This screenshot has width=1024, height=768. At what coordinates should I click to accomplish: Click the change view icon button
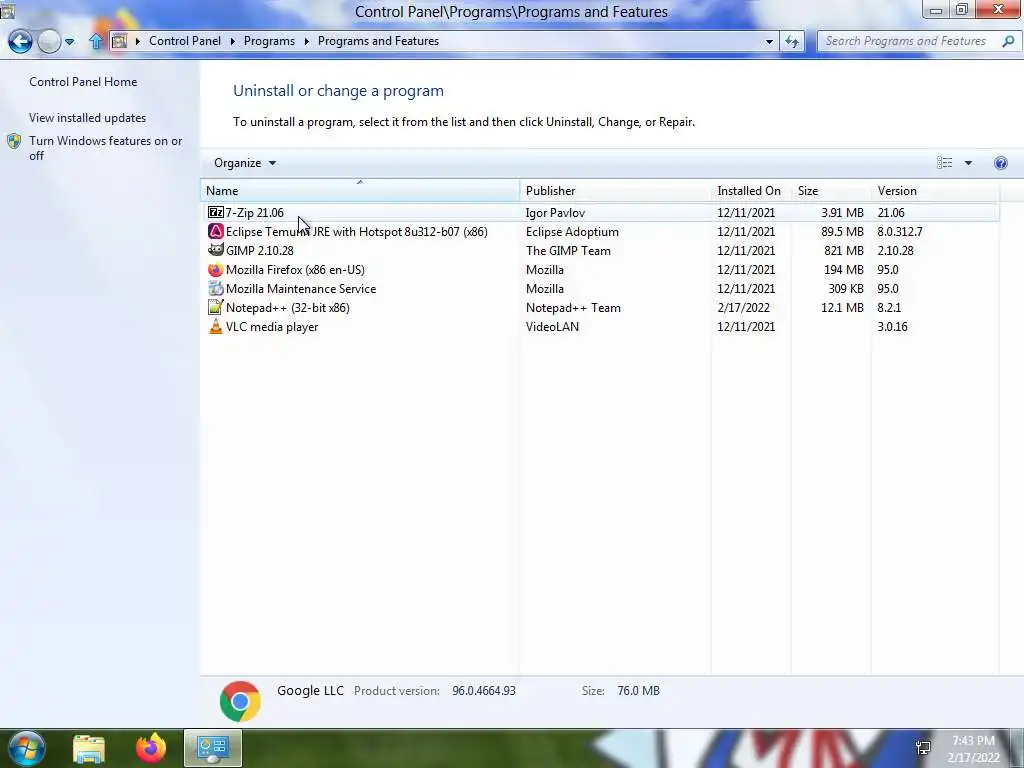[944, 163]
